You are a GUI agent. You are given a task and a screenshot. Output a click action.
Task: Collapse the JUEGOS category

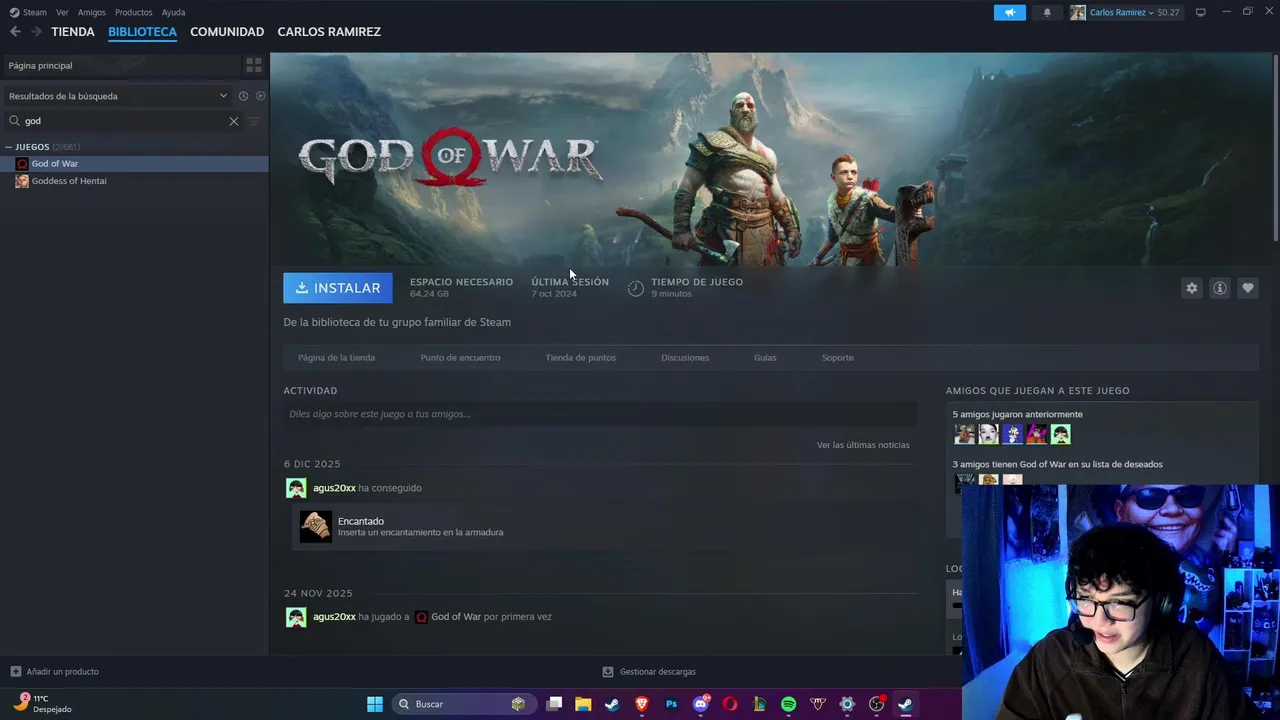9,147
